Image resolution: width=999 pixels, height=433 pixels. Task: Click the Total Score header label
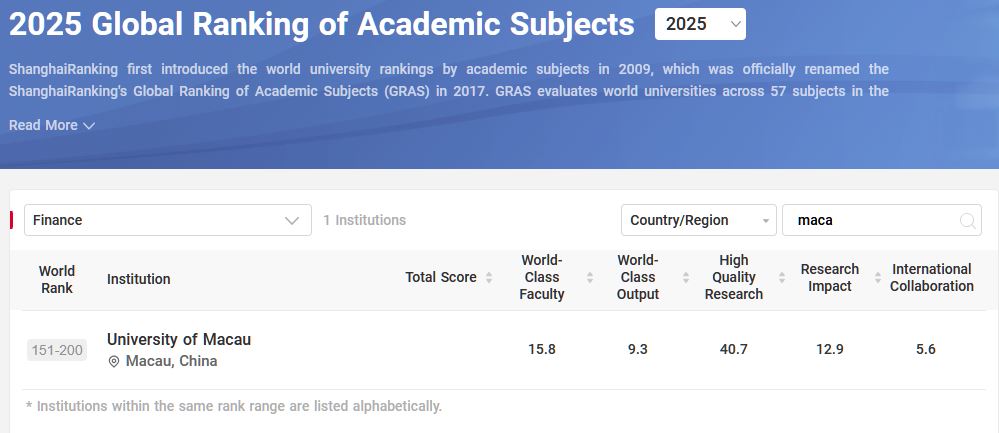click(441, 278)
